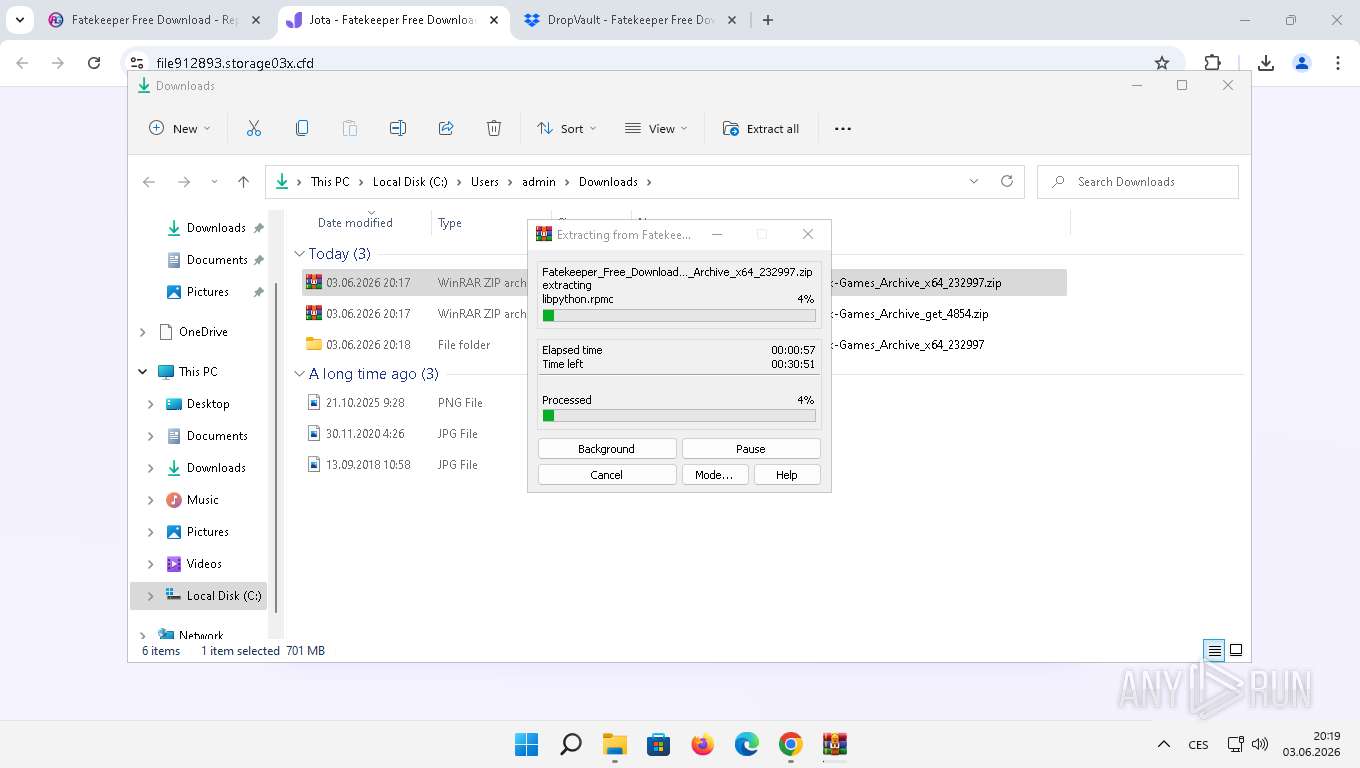
Task: Click the file extraction progress bar
Action: [x=679, y=315]
